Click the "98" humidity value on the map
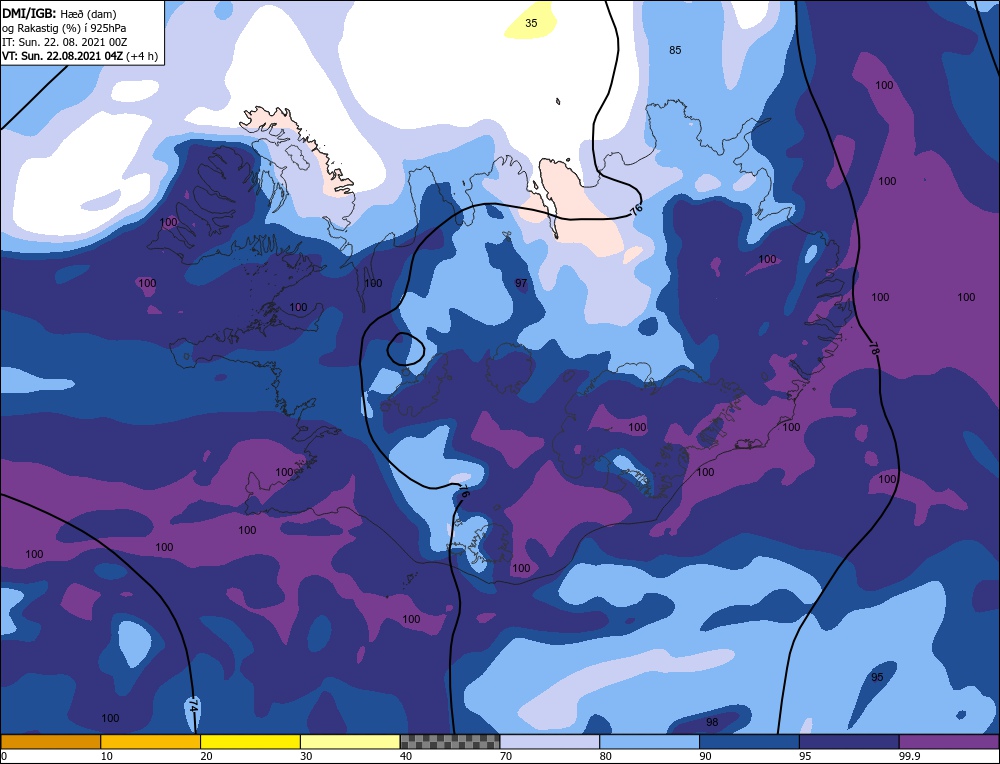Viewport: 1000px width, 764px height. [712, 722]
